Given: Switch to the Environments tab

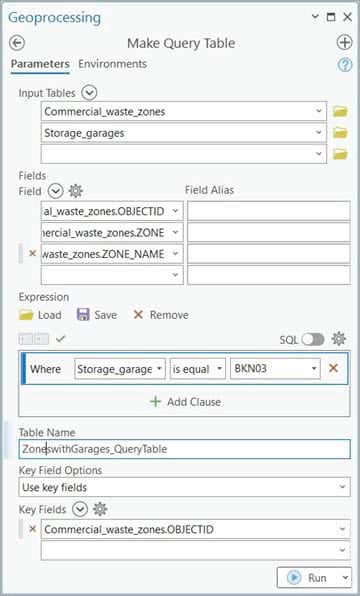Looking at the screenshot, I should point(113,64).
